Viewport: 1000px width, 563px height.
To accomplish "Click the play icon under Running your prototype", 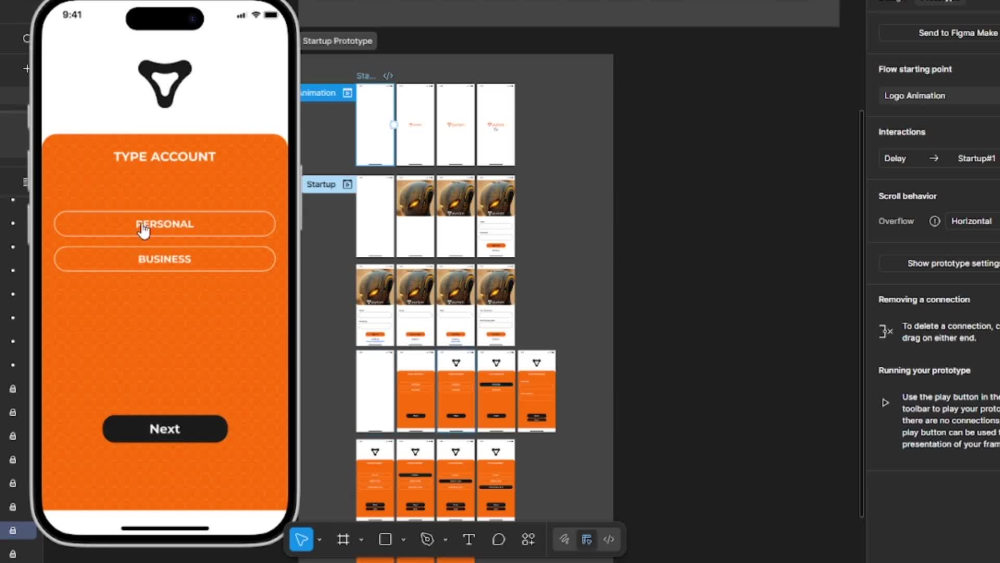I will 885,402.
